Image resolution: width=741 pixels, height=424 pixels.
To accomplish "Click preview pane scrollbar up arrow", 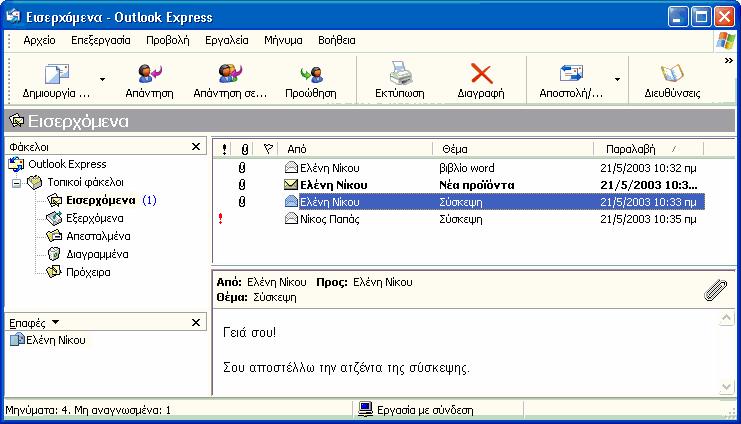I will (x=726, y=318).
